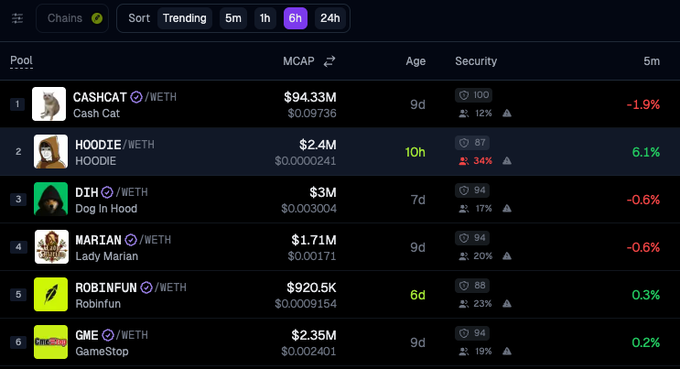Open the Chains selector
Viewport: 680px width, 369px height.
pyautogui.click(x=72, y=18)
